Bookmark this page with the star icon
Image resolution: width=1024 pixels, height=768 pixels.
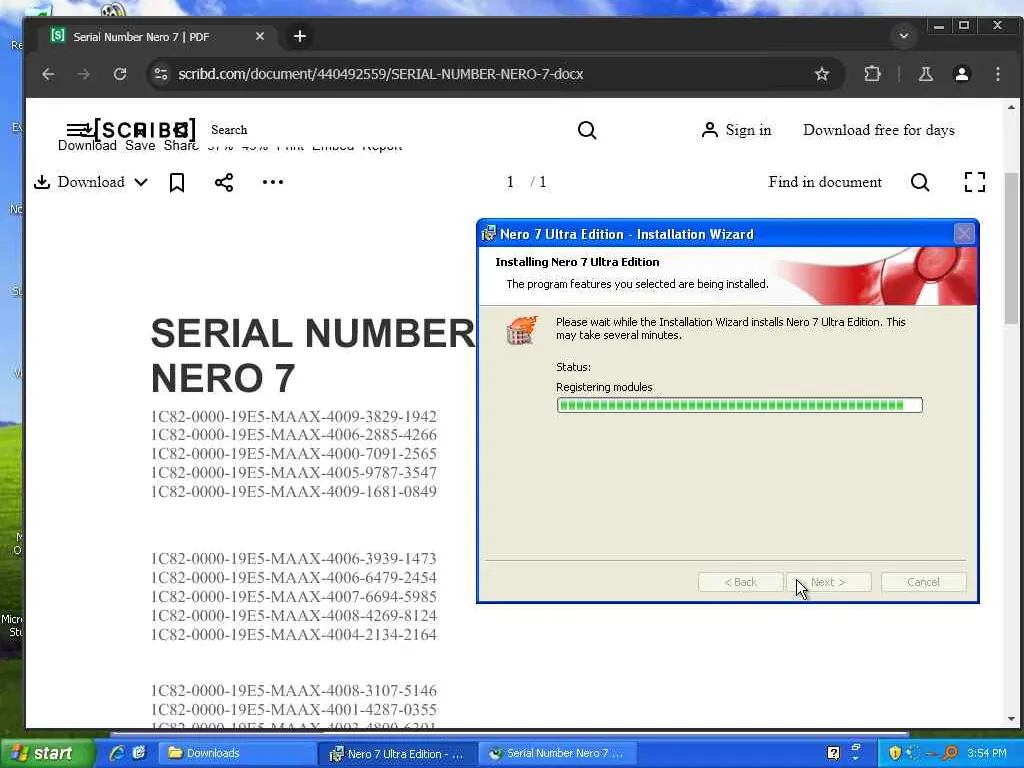click(x=822, y=74)
